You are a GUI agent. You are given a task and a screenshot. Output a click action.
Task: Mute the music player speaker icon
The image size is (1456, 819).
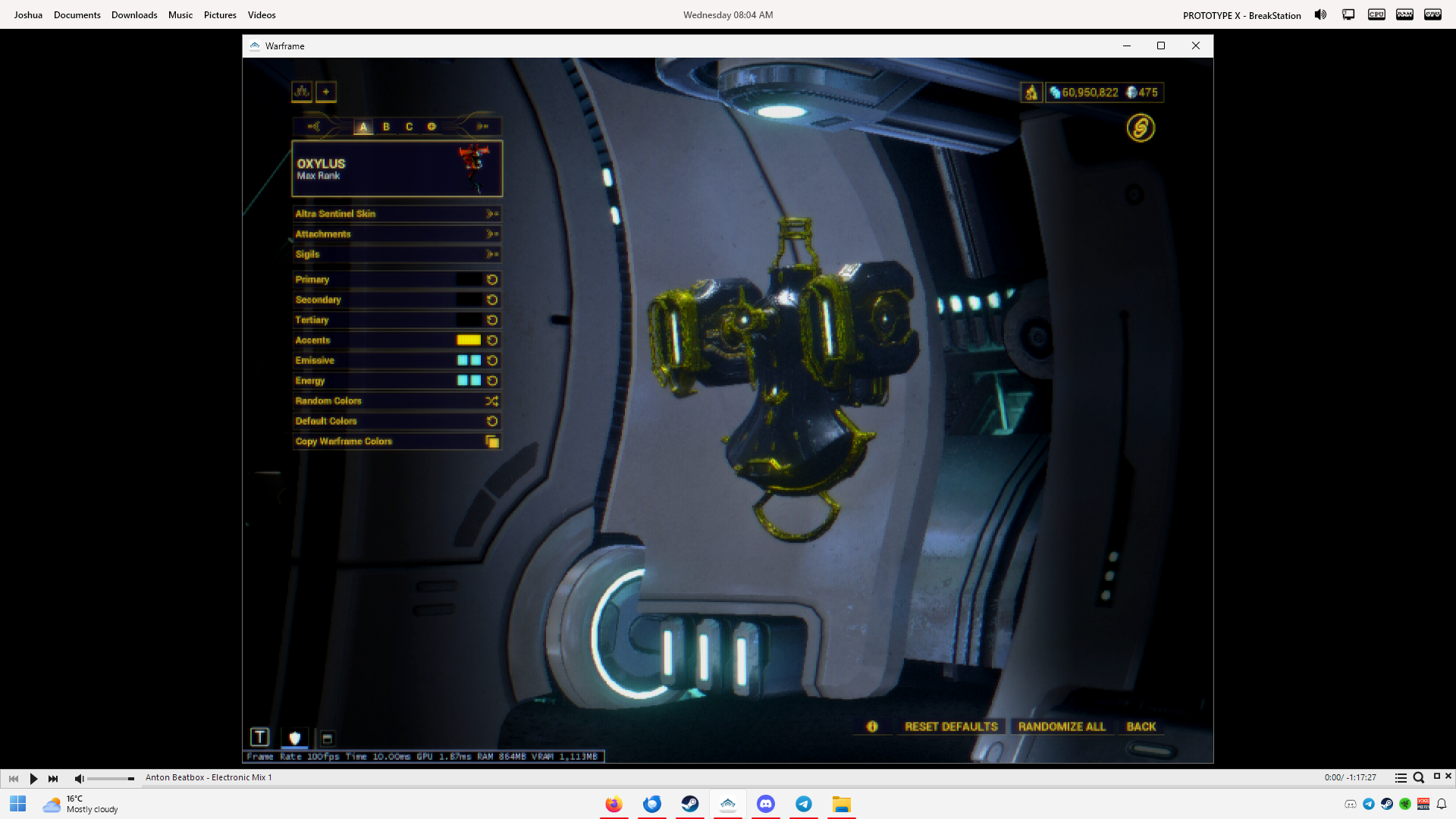pyautogui.click(x=79, y=778)
